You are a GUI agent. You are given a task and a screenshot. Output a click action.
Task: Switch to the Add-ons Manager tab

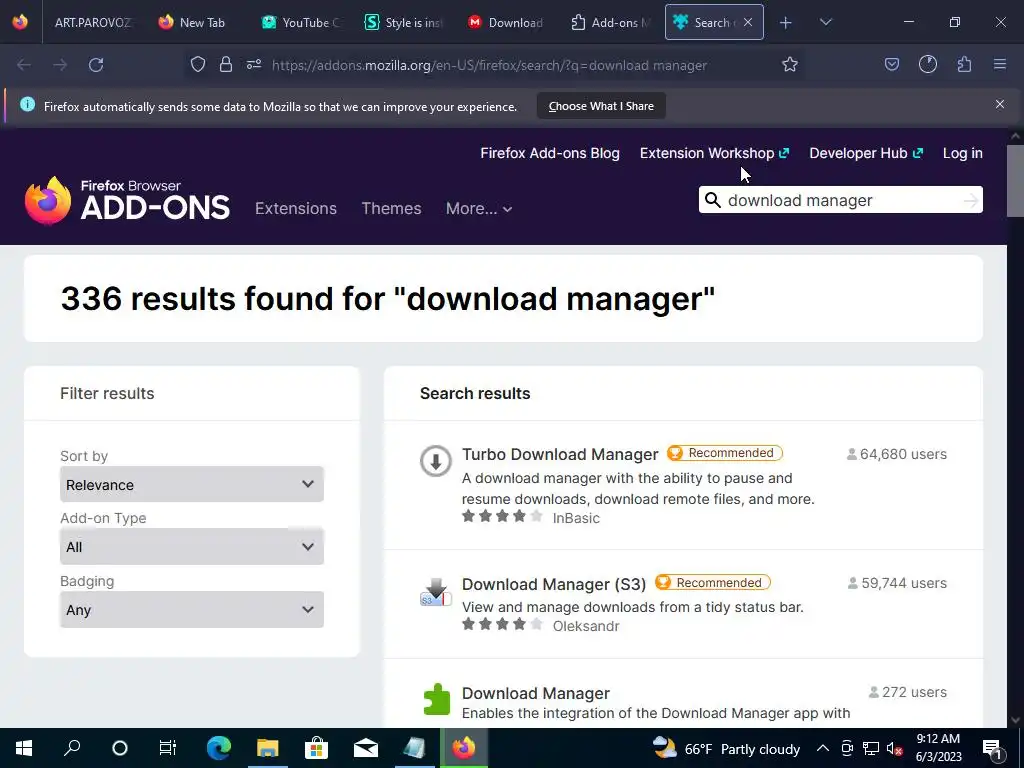[x=611, y=22]
